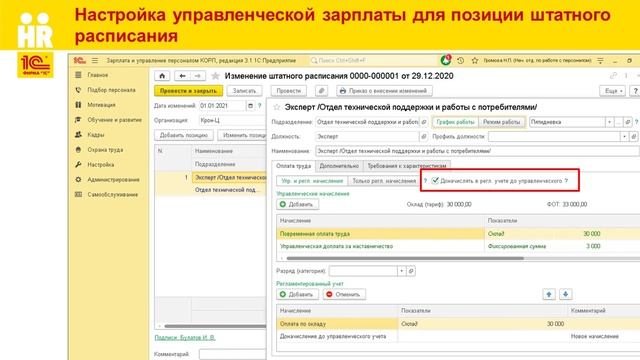Click the Записать button

pos(244,91)
